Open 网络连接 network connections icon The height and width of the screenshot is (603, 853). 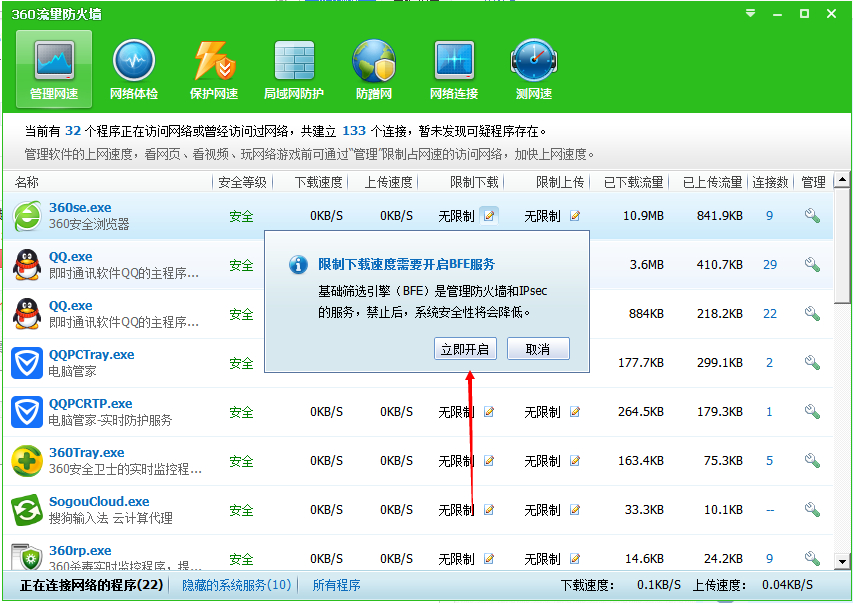click(x=454, y=69)
